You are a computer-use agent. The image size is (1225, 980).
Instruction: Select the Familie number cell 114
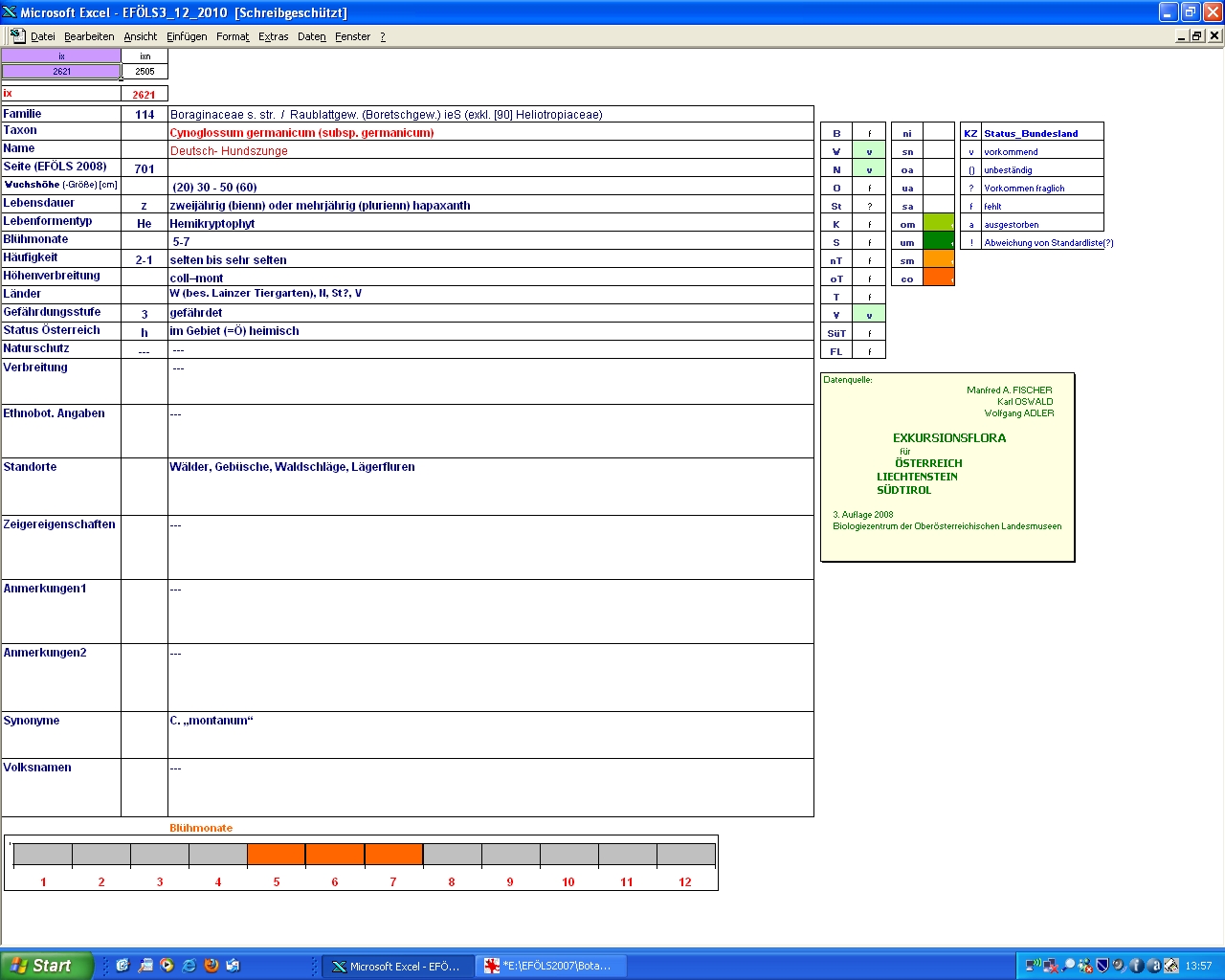(145, 114)
